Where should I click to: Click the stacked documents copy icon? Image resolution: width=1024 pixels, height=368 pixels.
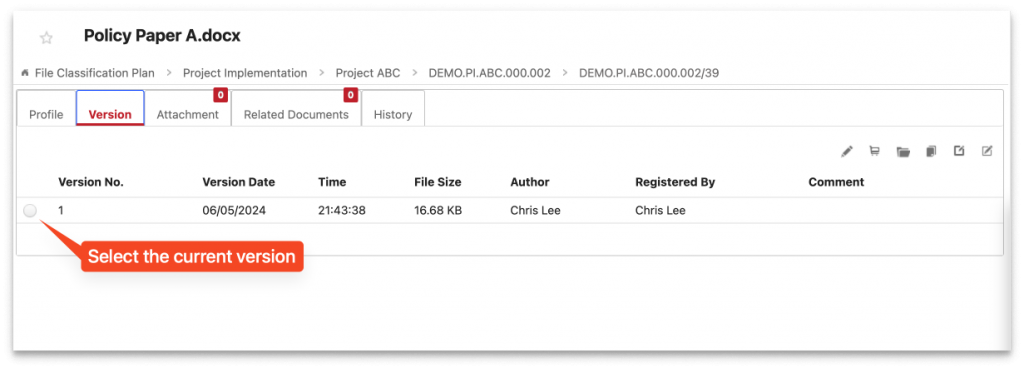click(931, 151)
